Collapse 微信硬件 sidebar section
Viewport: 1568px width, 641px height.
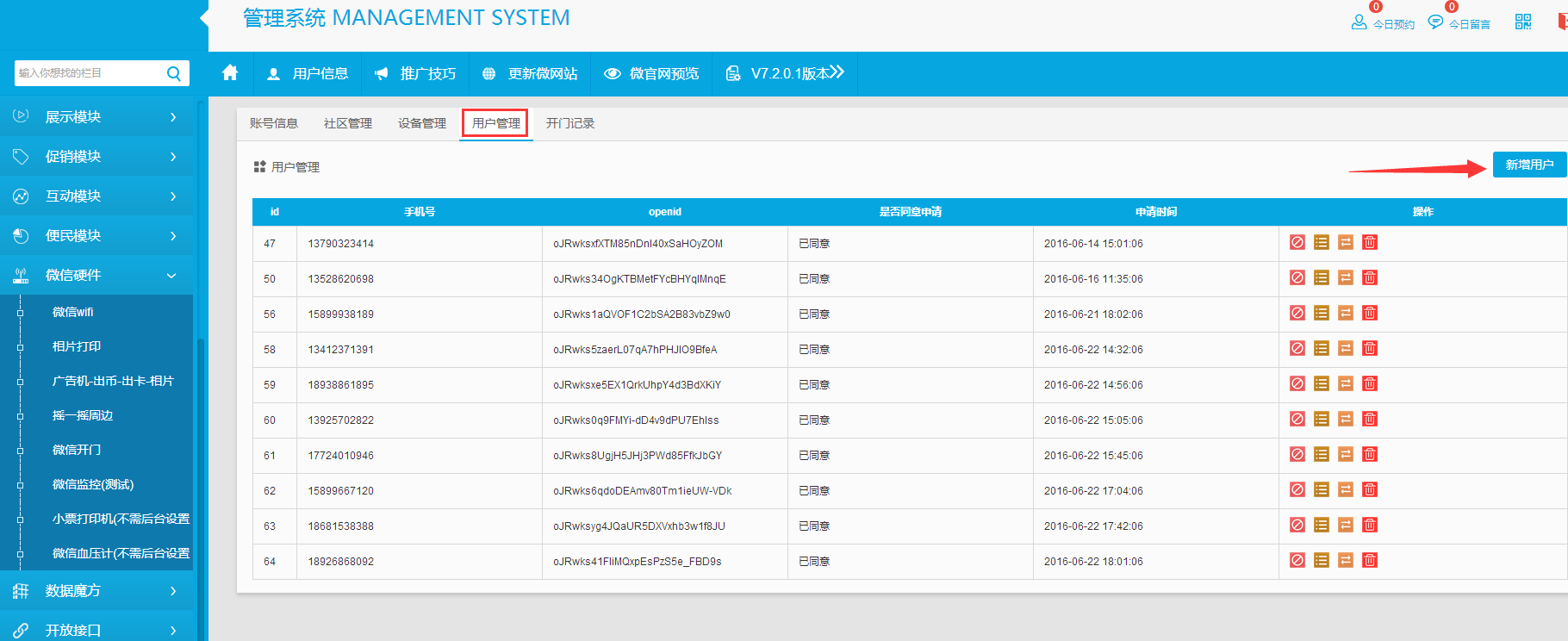tap(96, 275)
